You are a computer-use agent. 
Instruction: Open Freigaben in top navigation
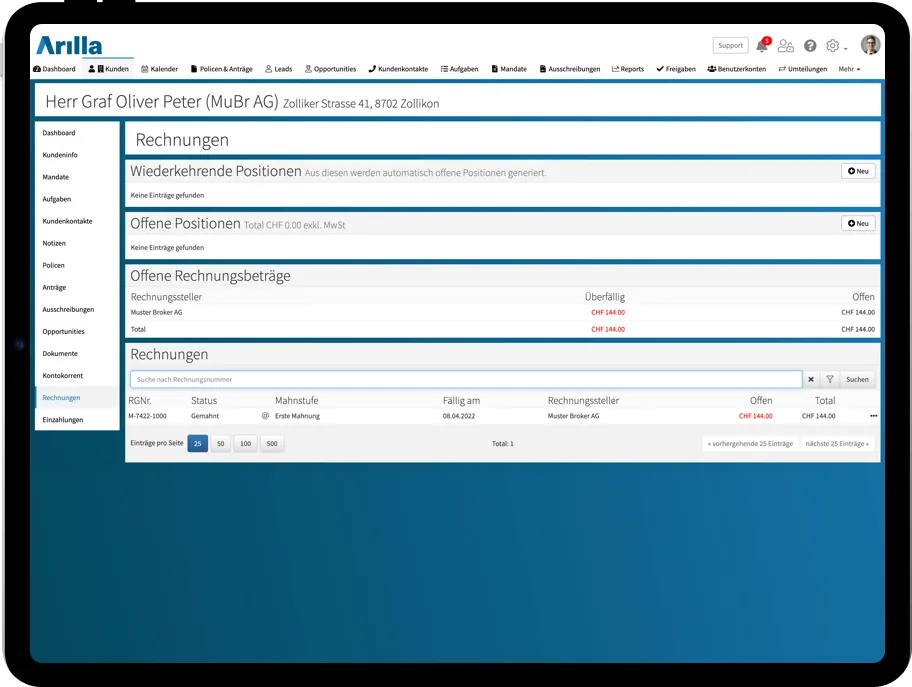pos(676,69)
